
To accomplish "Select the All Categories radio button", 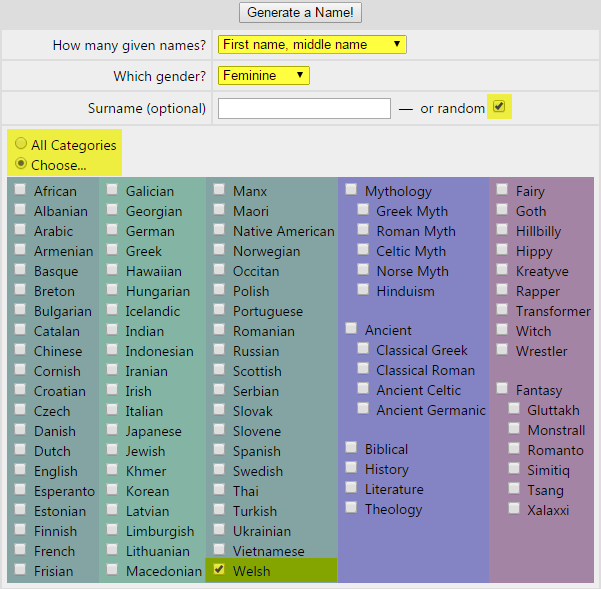I will tap(21, 145).
